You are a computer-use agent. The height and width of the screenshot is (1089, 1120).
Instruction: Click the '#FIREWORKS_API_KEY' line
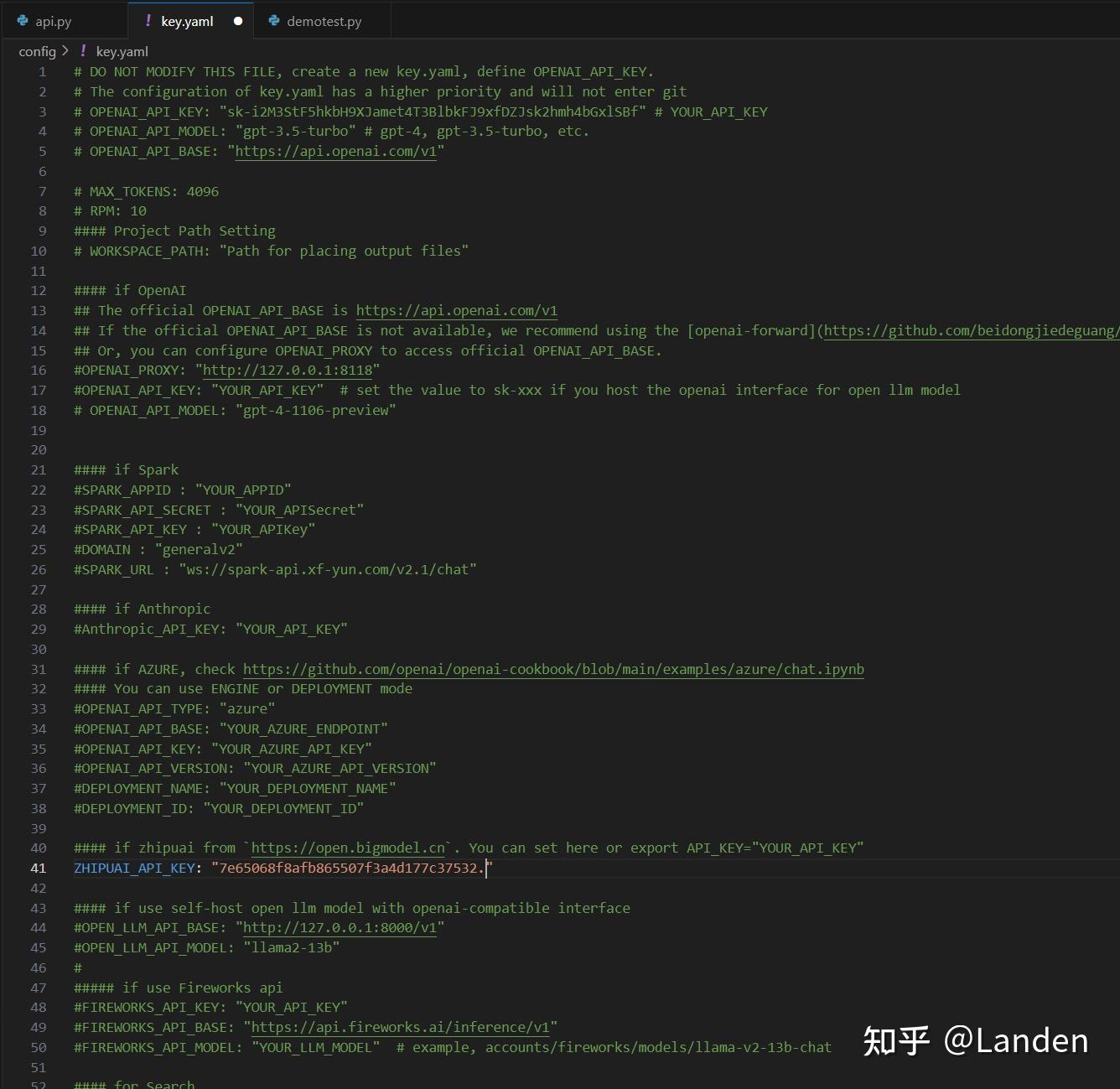pos(210,1007)
